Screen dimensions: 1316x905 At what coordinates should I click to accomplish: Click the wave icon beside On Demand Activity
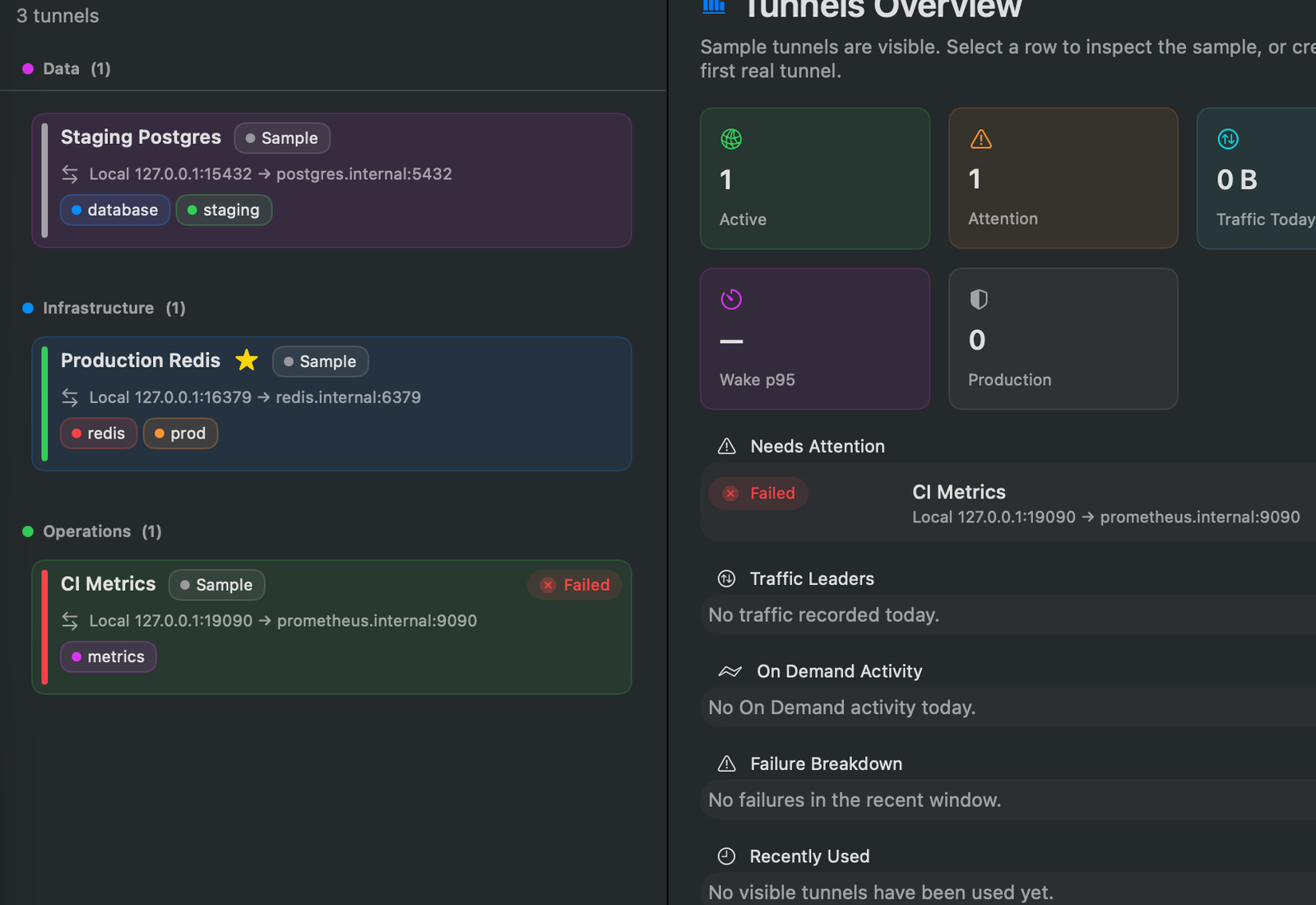[x=730, y=671]
